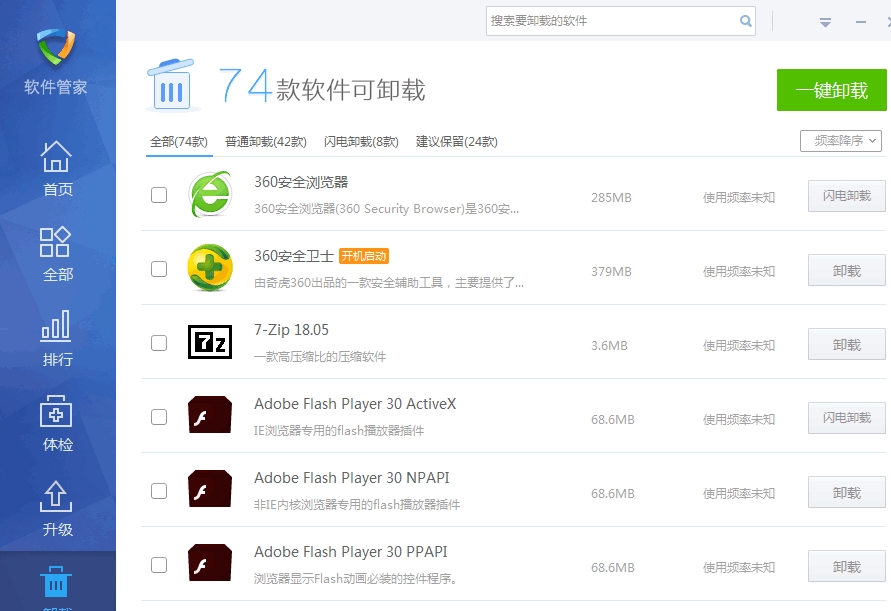Image resolution: width=891 pixels, height=611 pixels.
Task: Switch to the 全部(74款) tab
Action: pyautogui.click(x=179, y=142)
